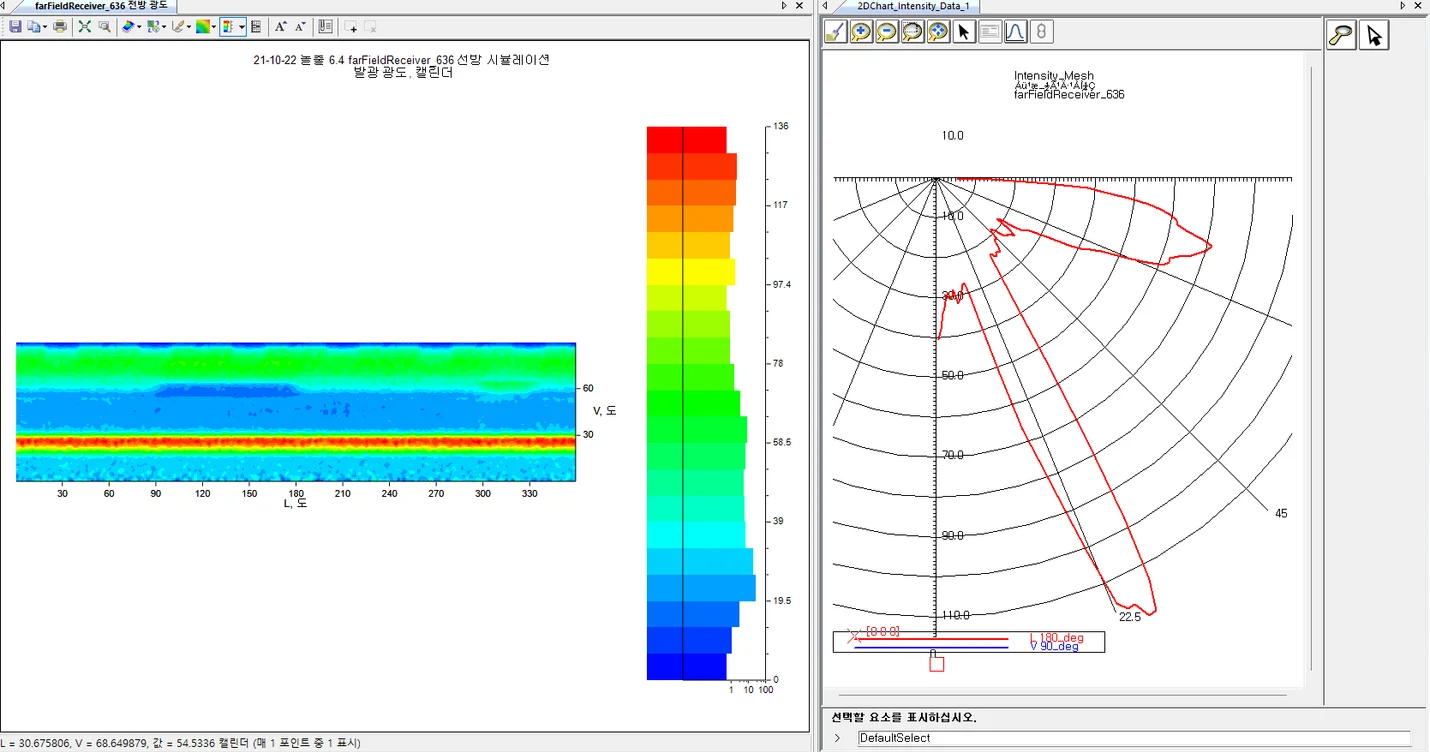The image size is (1430, 752).
Task: Toggle the color scale legend icon
Action: (229, 26)
